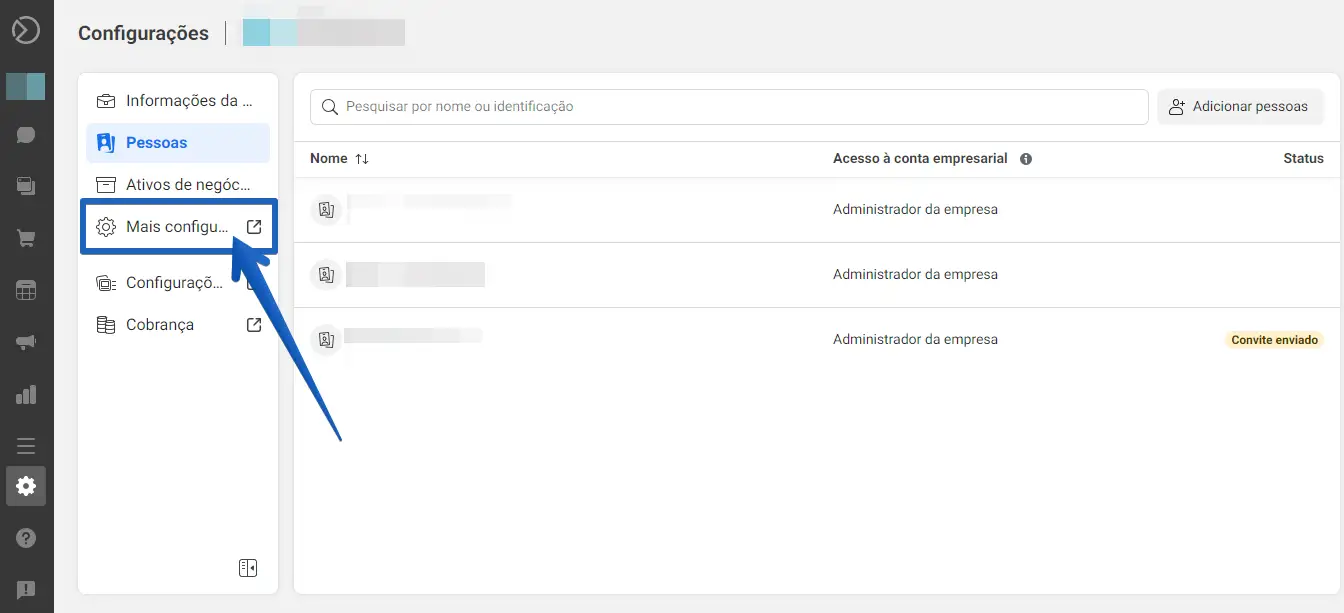Open the All tools hamburger menu
The image size is (1344, 613).
[x=26, y=445]
